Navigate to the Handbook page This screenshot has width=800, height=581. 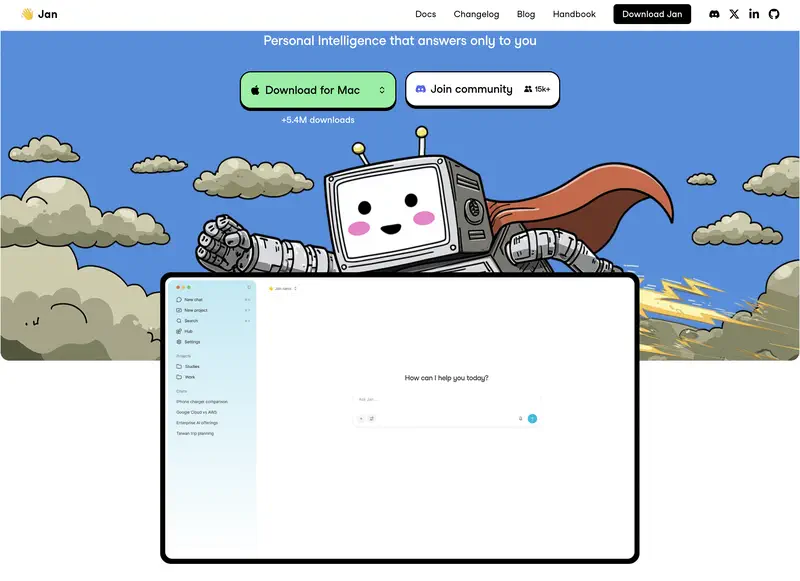[x=574, y=14]
